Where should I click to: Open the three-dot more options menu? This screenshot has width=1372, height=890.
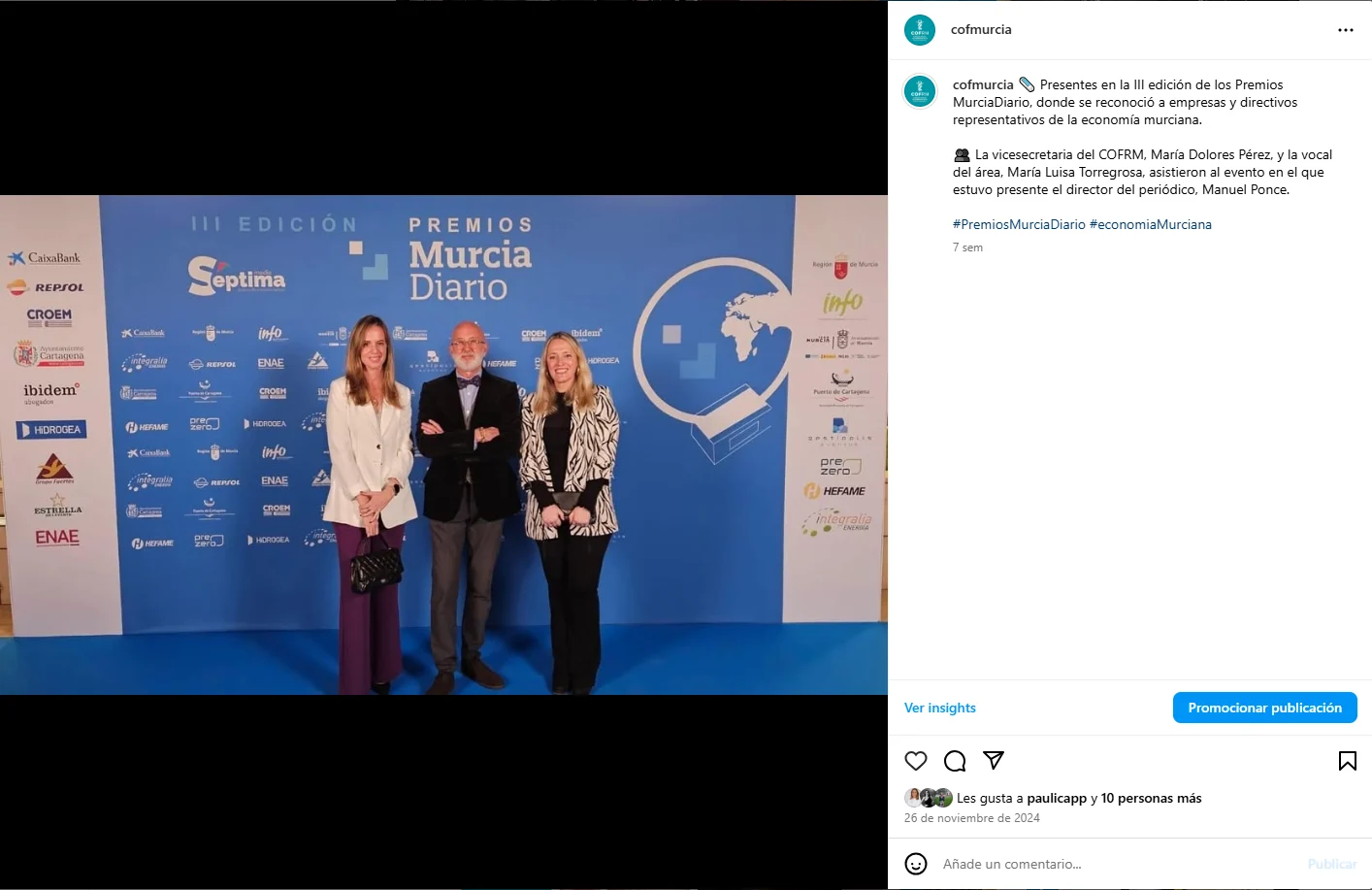click(1345, 30)
